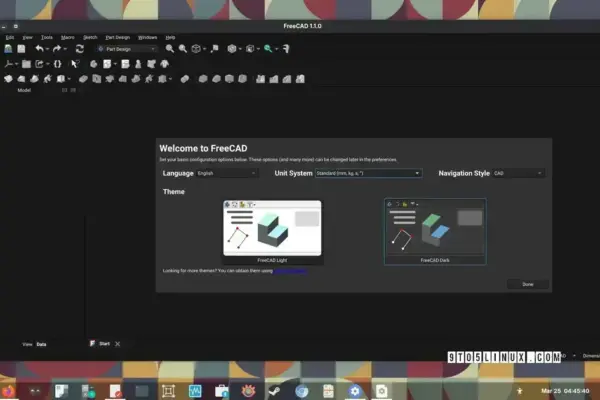Click the Redo arrow icon

click(57, 49)
